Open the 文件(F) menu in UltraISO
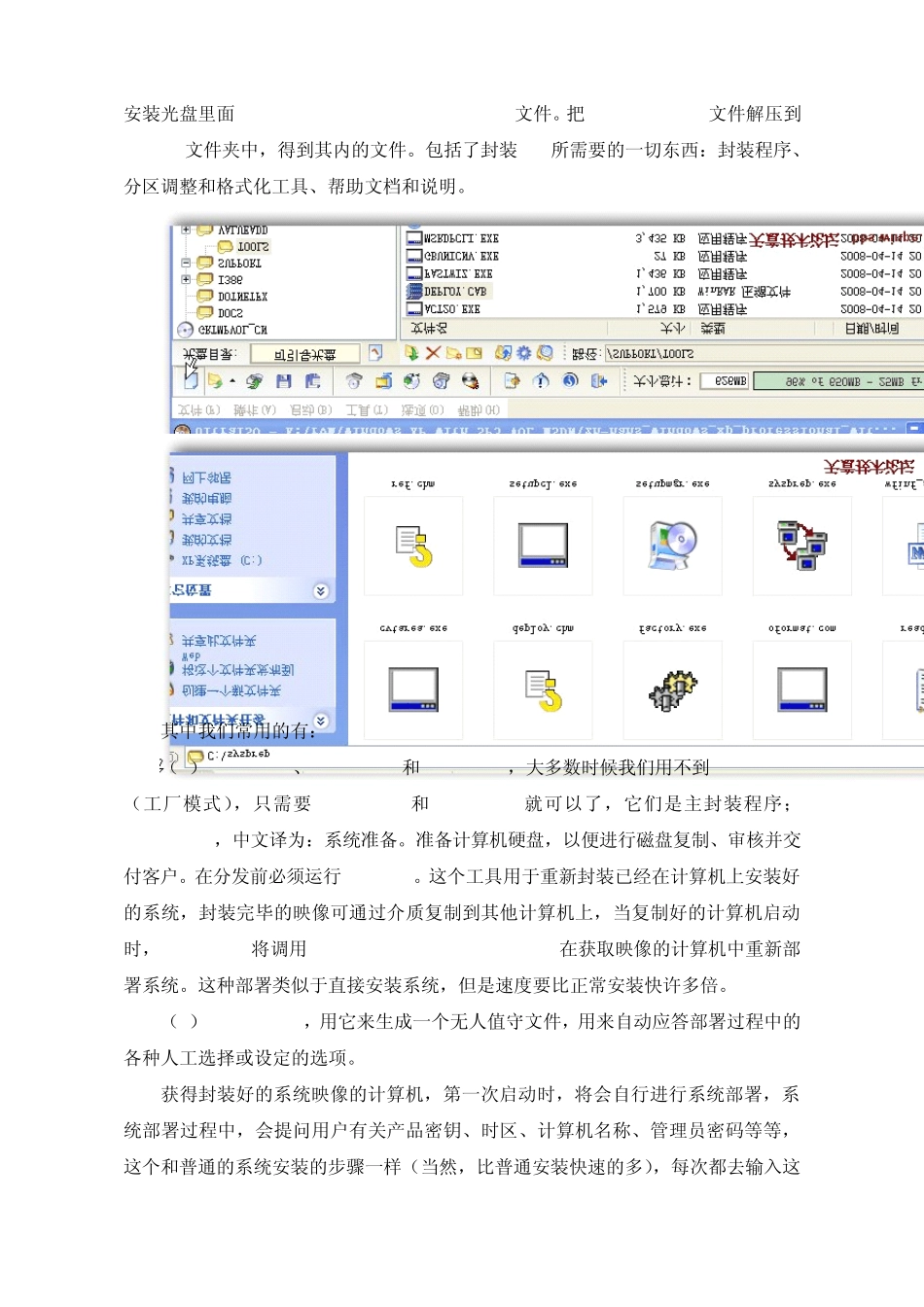The image size is (924, 1307). [x=199, y=409]
